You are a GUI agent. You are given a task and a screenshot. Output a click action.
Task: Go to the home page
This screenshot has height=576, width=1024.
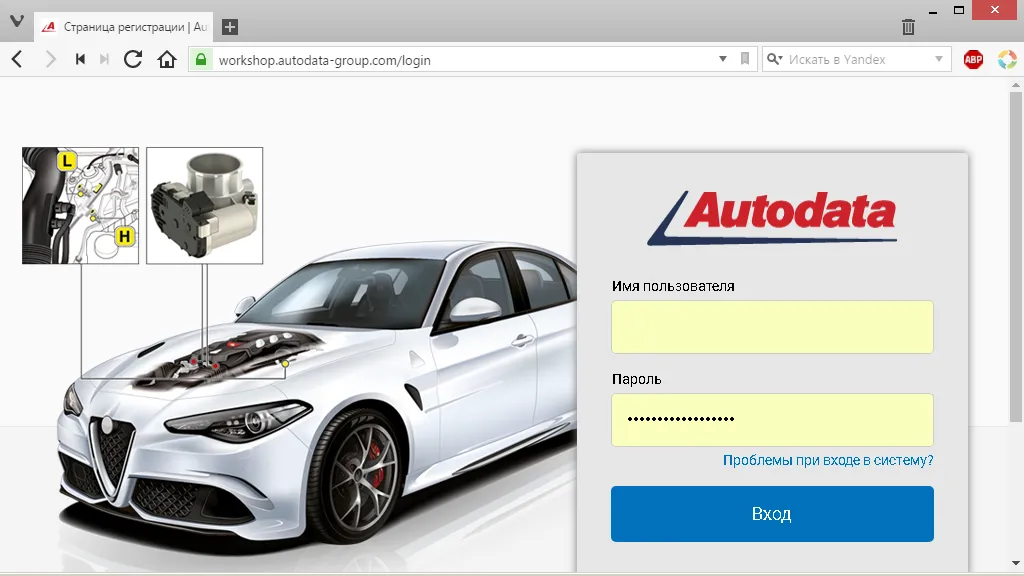click(167, 59)
